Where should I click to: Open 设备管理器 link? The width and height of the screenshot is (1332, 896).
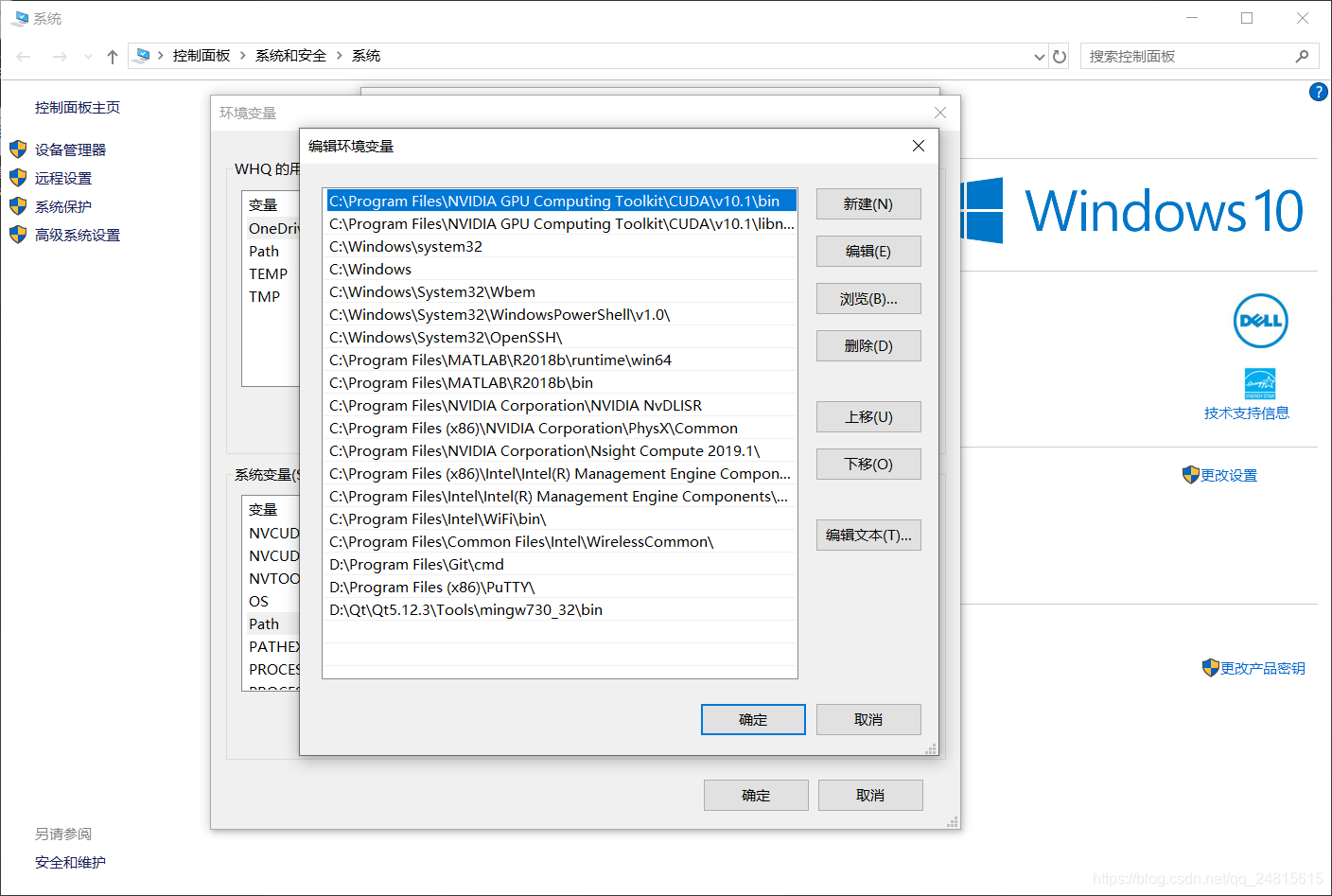coord(70,149)
